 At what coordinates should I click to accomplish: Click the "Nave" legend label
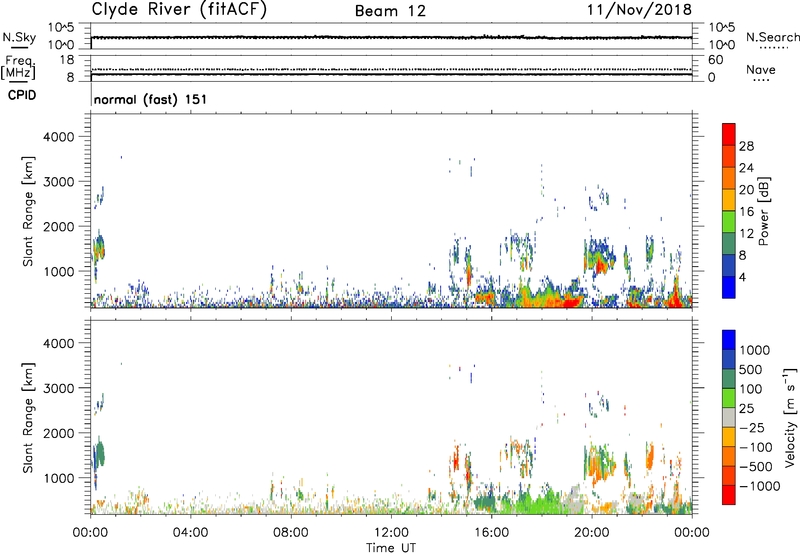(x=761, y=69)
